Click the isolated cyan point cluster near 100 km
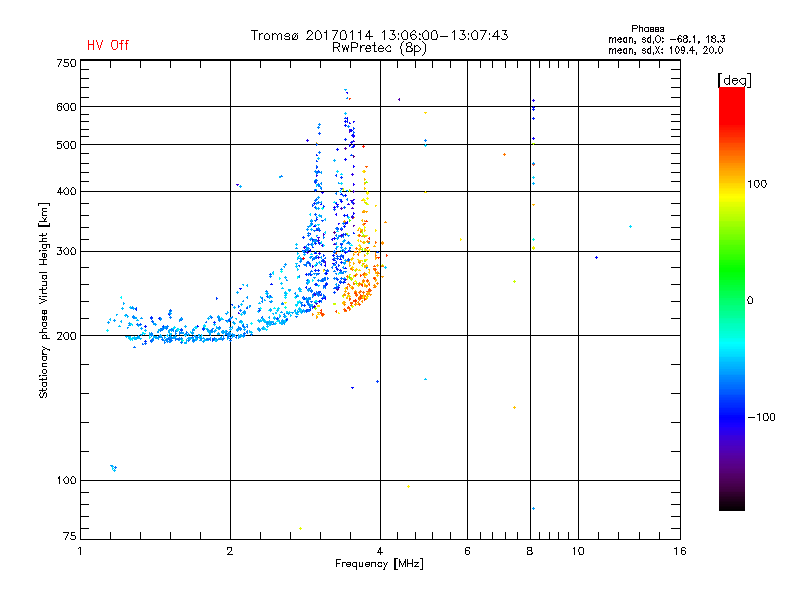 (x=114, y=468)
